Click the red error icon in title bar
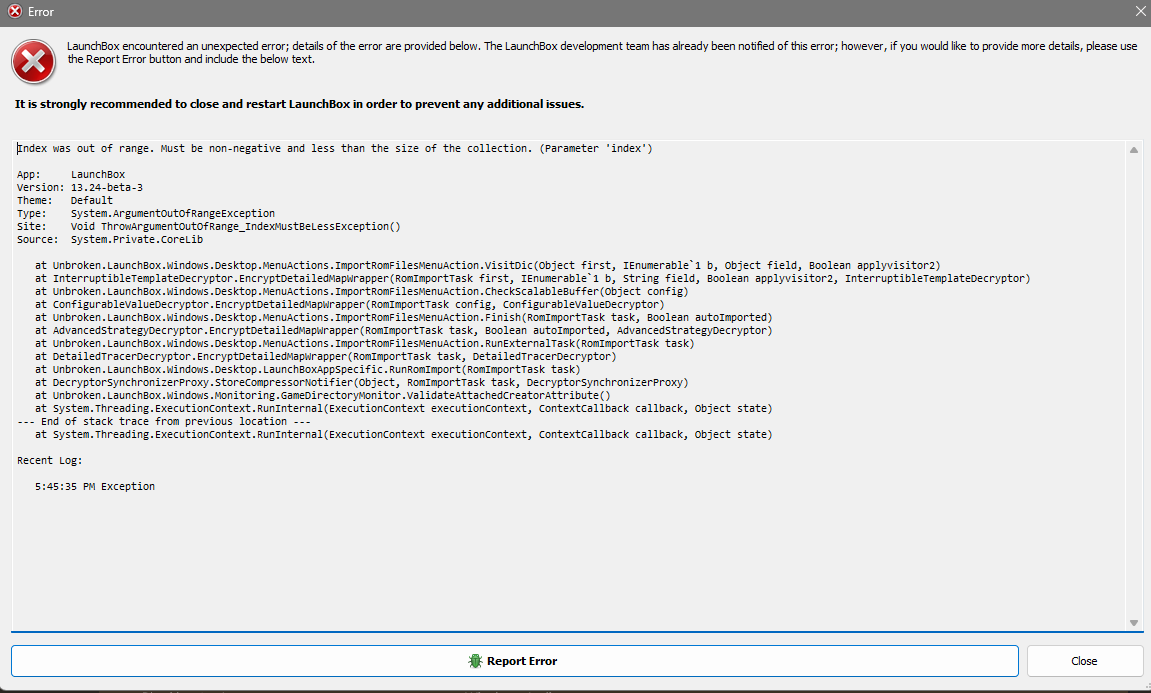 (14, 12)
